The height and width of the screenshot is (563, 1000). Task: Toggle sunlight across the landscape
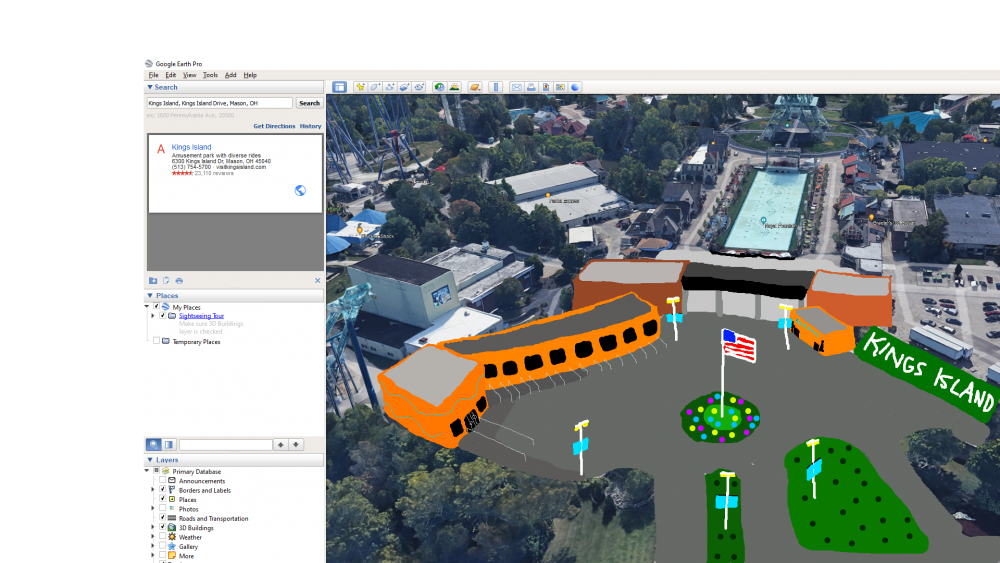click(454, 87)
